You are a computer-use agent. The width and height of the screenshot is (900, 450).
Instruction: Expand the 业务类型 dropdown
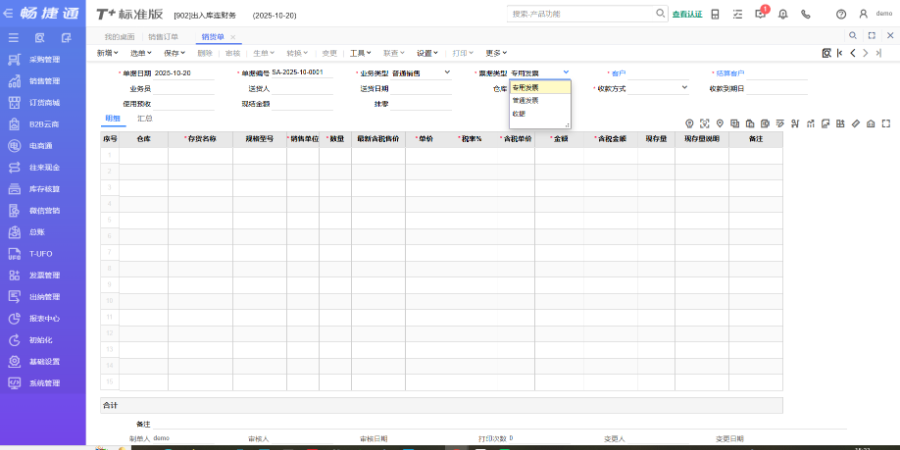447,73
